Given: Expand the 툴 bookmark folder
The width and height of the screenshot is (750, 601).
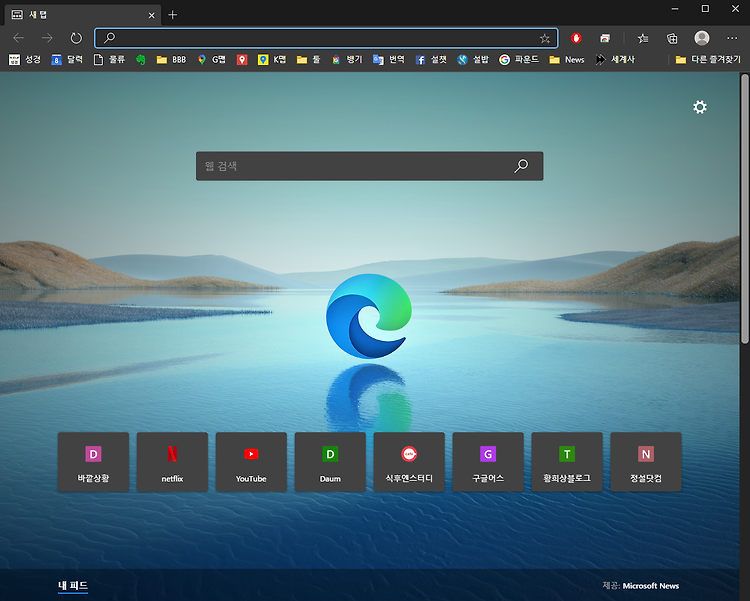Looking at the screenshot, I should pyautogui.click(x=308, y=59).
